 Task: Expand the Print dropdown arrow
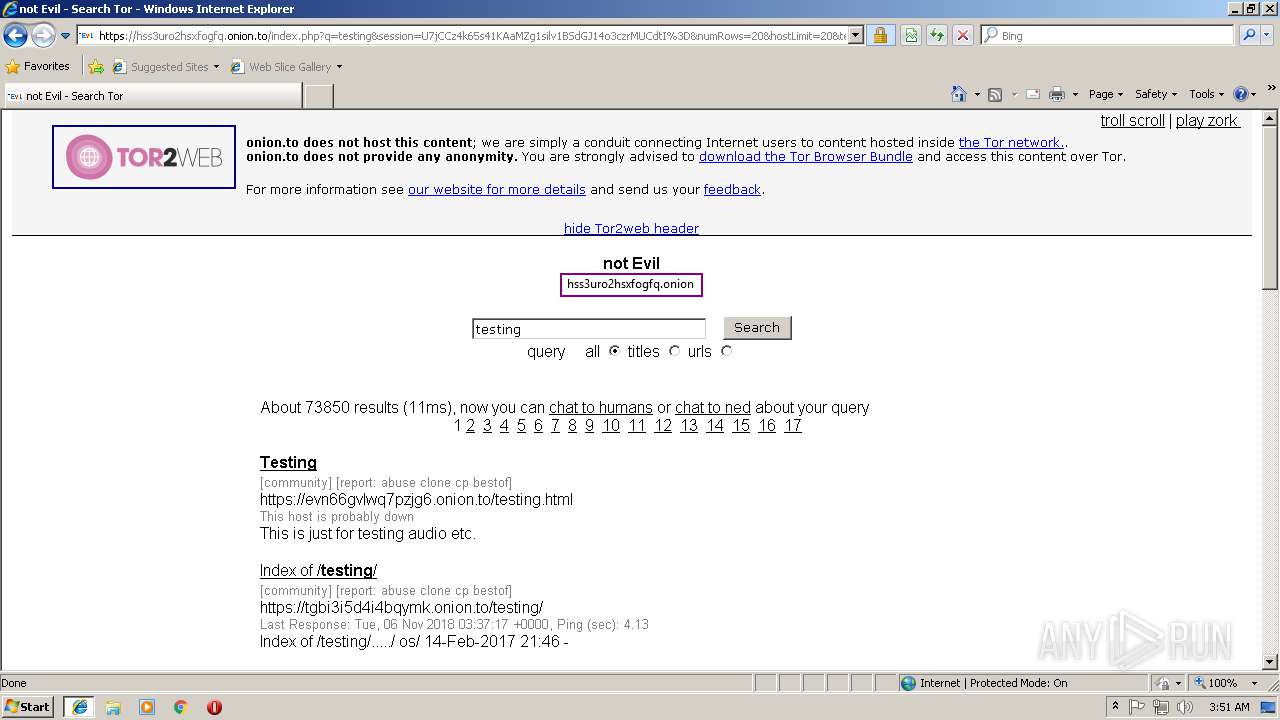pyautogui.click(x=1075, y=94)
